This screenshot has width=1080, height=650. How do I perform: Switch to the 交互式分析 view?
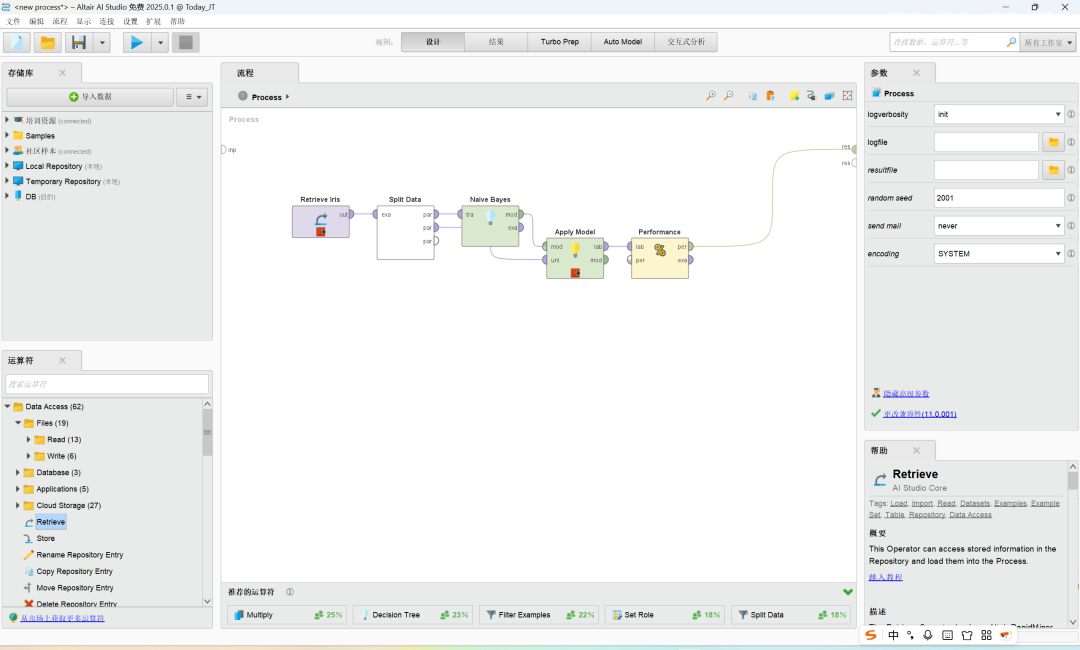click(686, 42)
